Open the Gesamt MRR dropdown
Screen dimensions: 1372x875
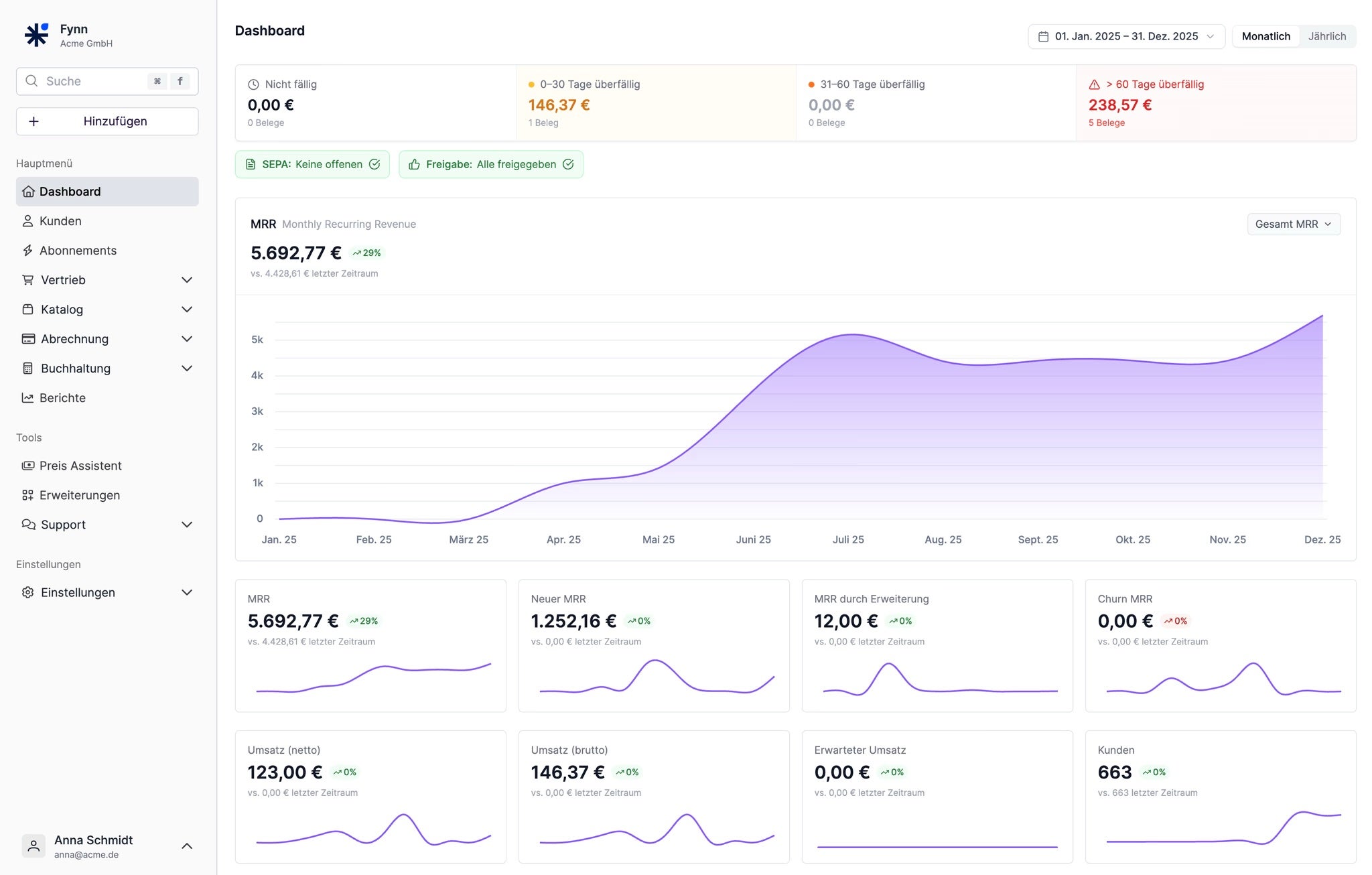coord(1293,224)
